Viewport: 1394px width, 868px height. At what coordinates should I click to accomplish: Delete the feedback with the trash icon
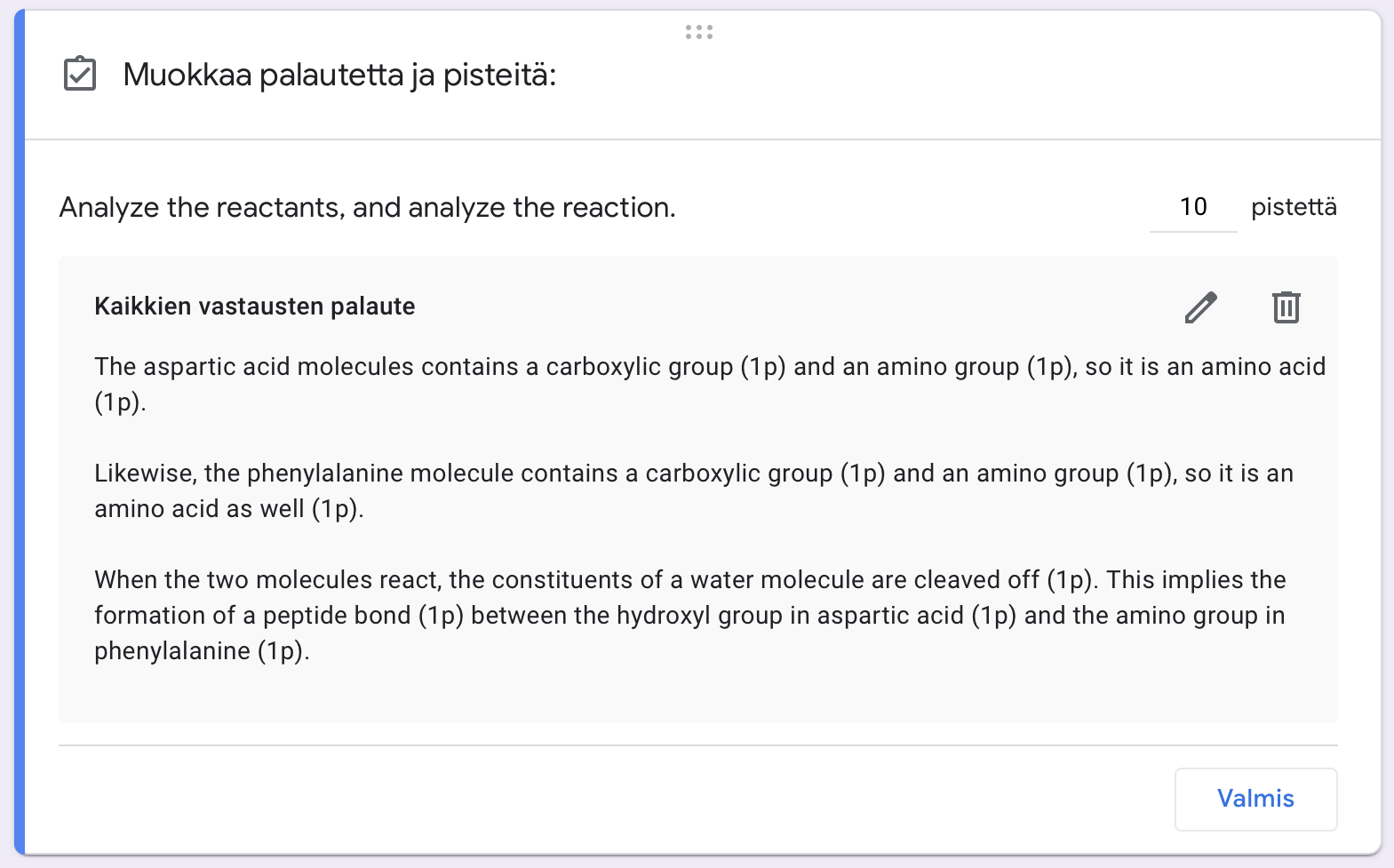pos(1286,307)
